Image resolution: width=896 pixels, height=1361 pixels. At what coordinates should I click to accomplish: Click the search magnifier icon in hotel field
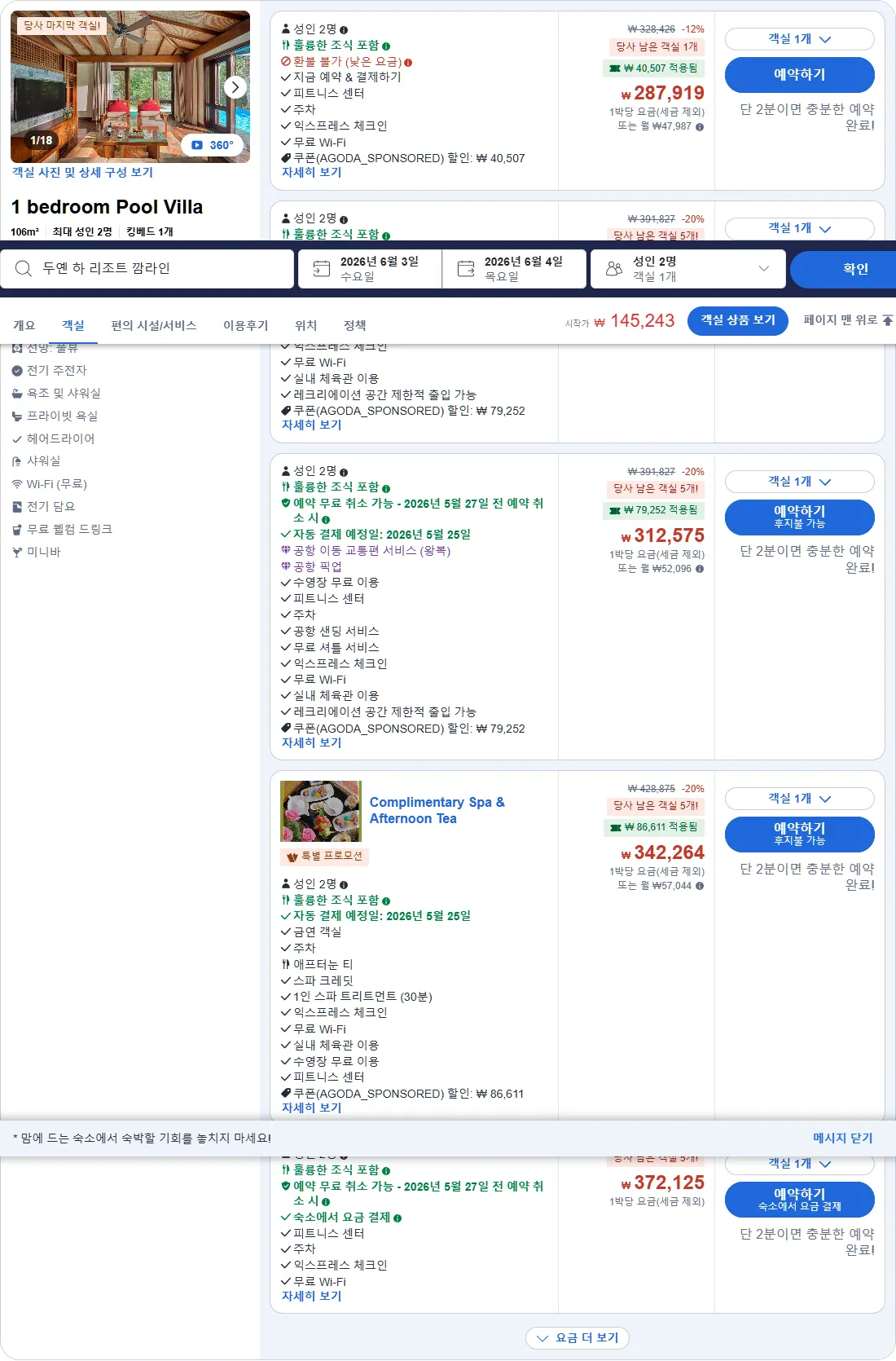tap(24, 268)
